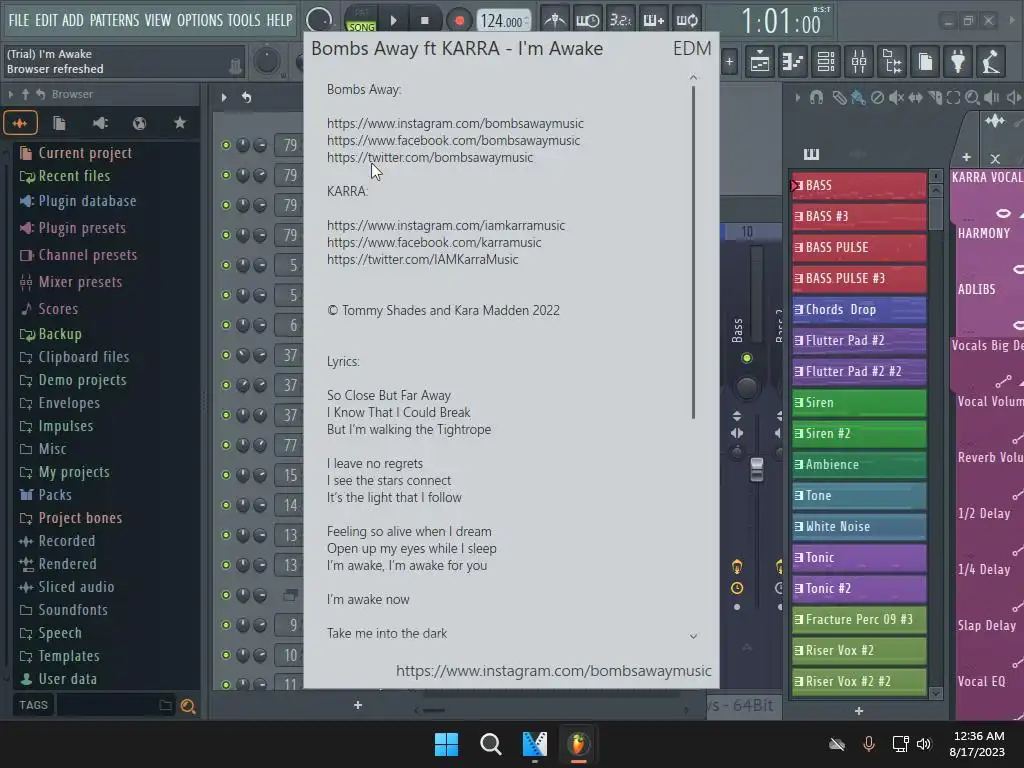Open the Bombs Away Facebook link
The image size is (1024, 768).
pyautogui.click(x=453, y=140)
